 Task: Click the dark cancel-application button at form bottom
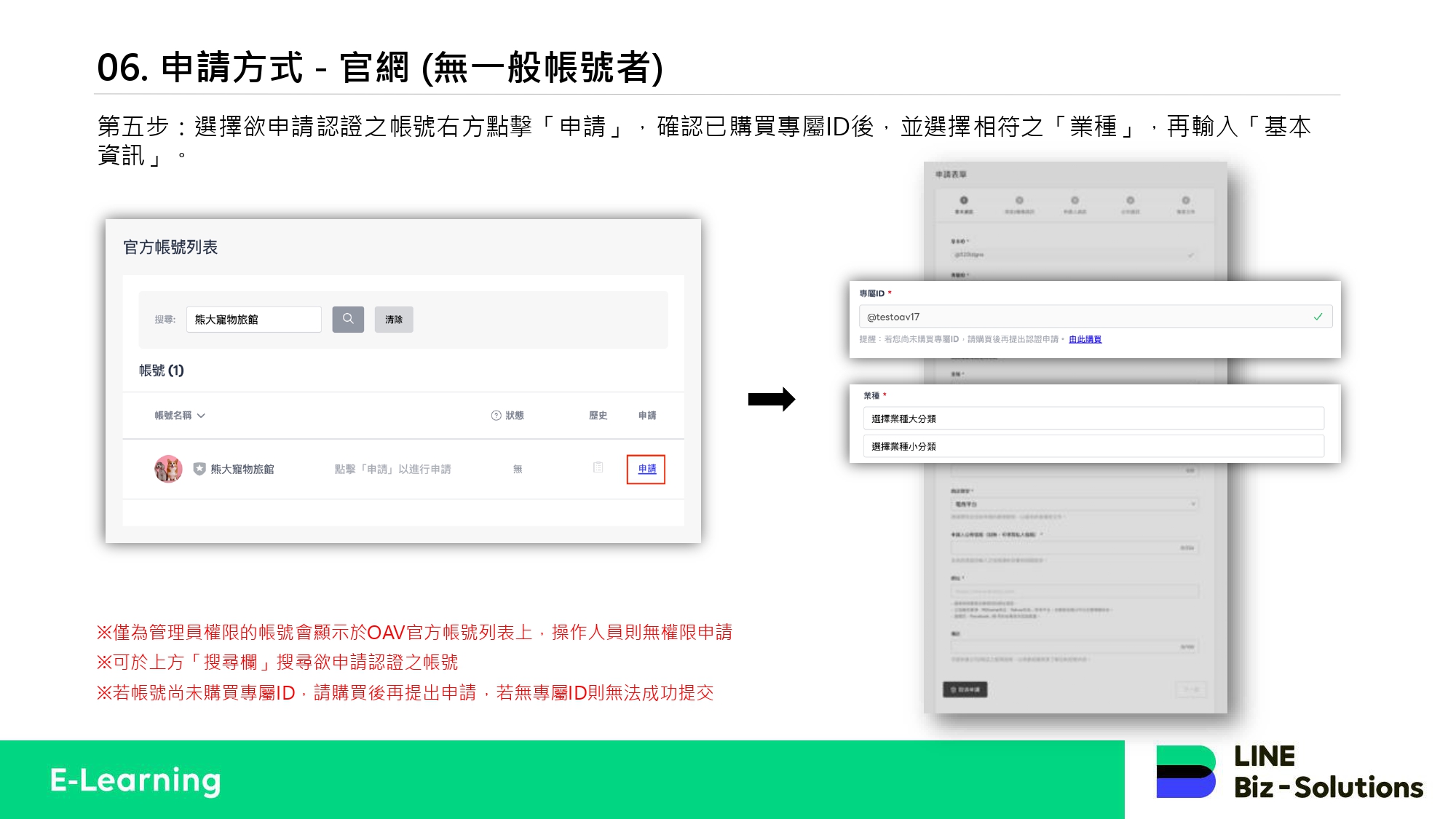(x=965, y=689)
